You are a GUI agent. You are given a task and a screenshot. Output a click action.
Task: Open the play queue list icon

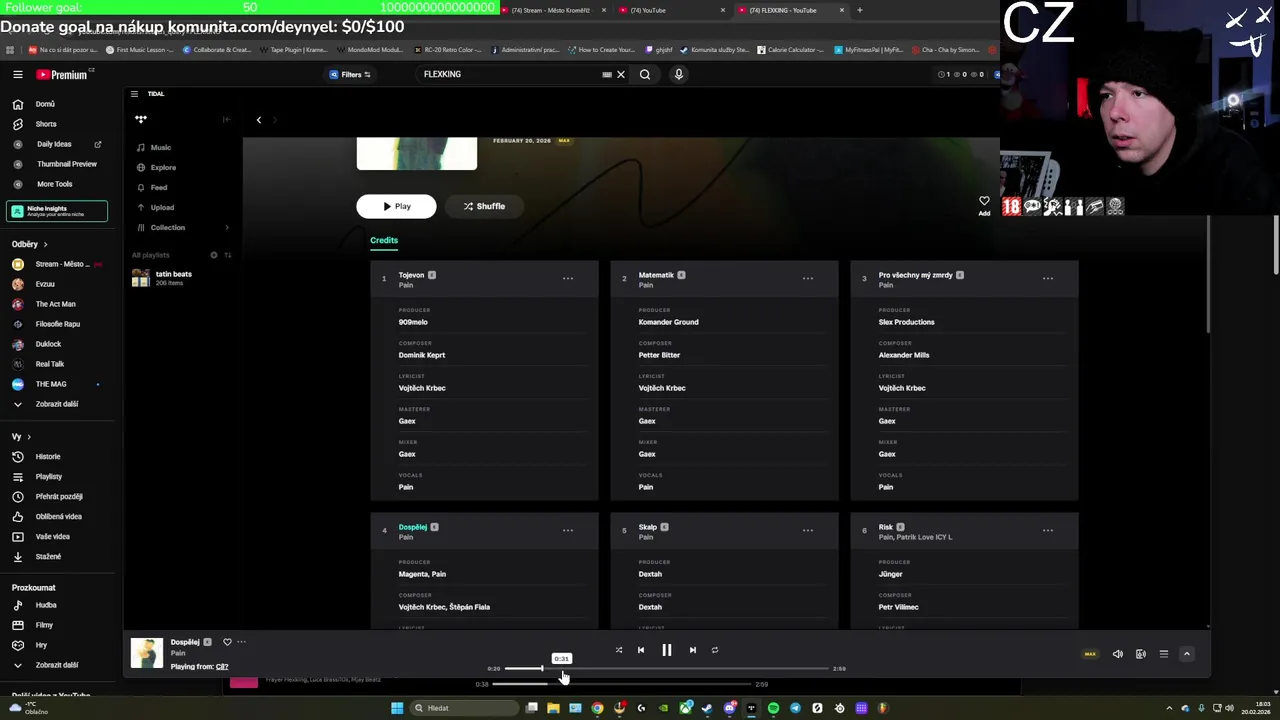point(1164,654)
